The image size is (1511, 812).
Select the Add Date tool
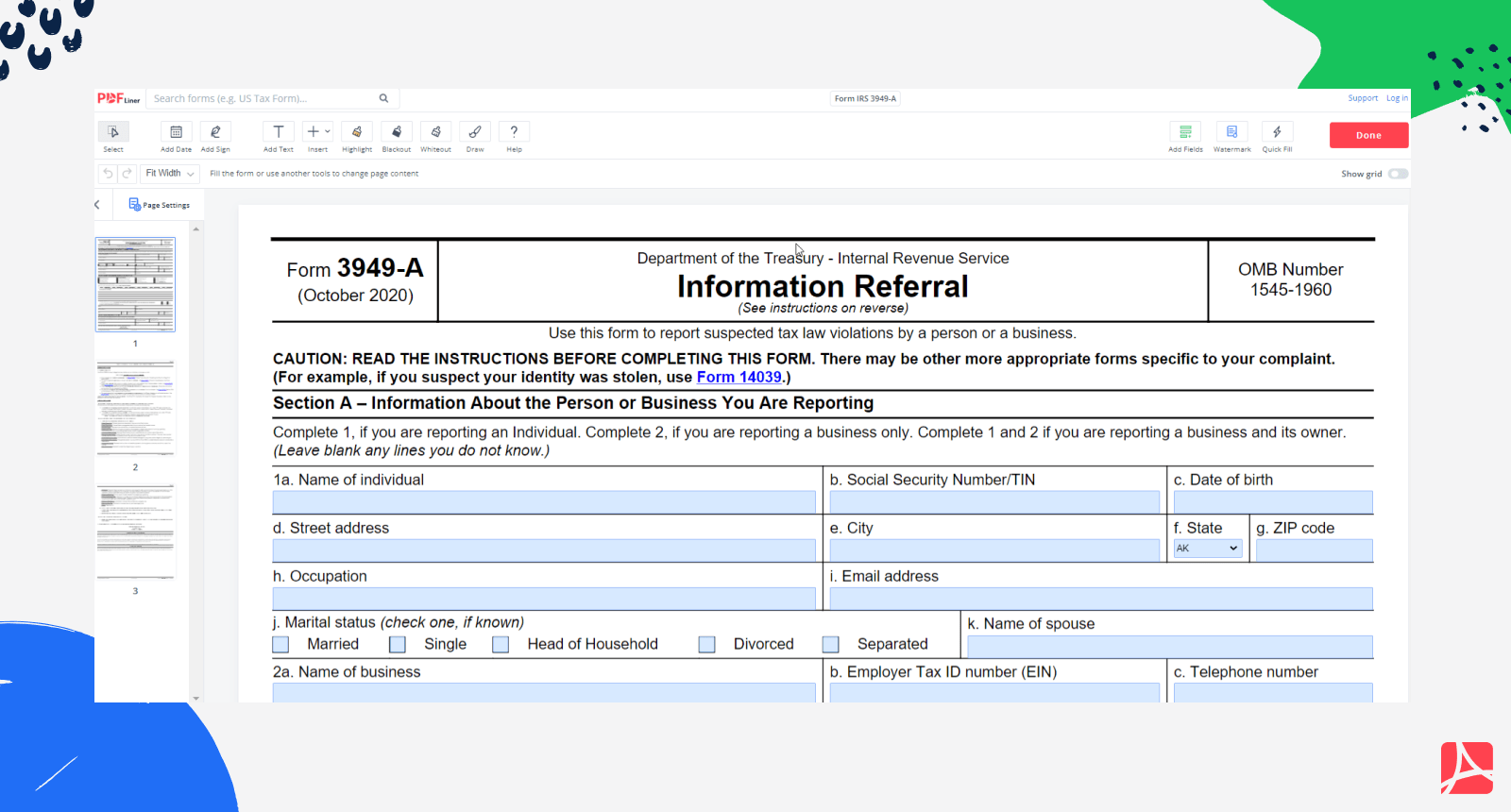176,132
